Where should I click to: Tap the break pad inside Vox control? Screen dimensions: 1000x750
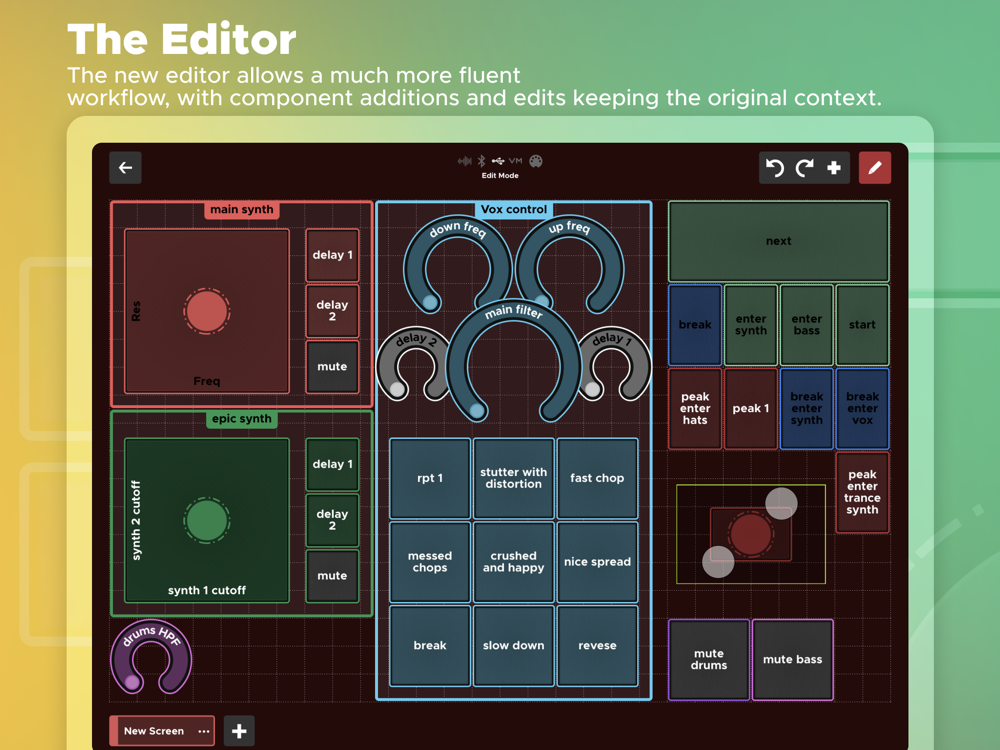point(430,645)
